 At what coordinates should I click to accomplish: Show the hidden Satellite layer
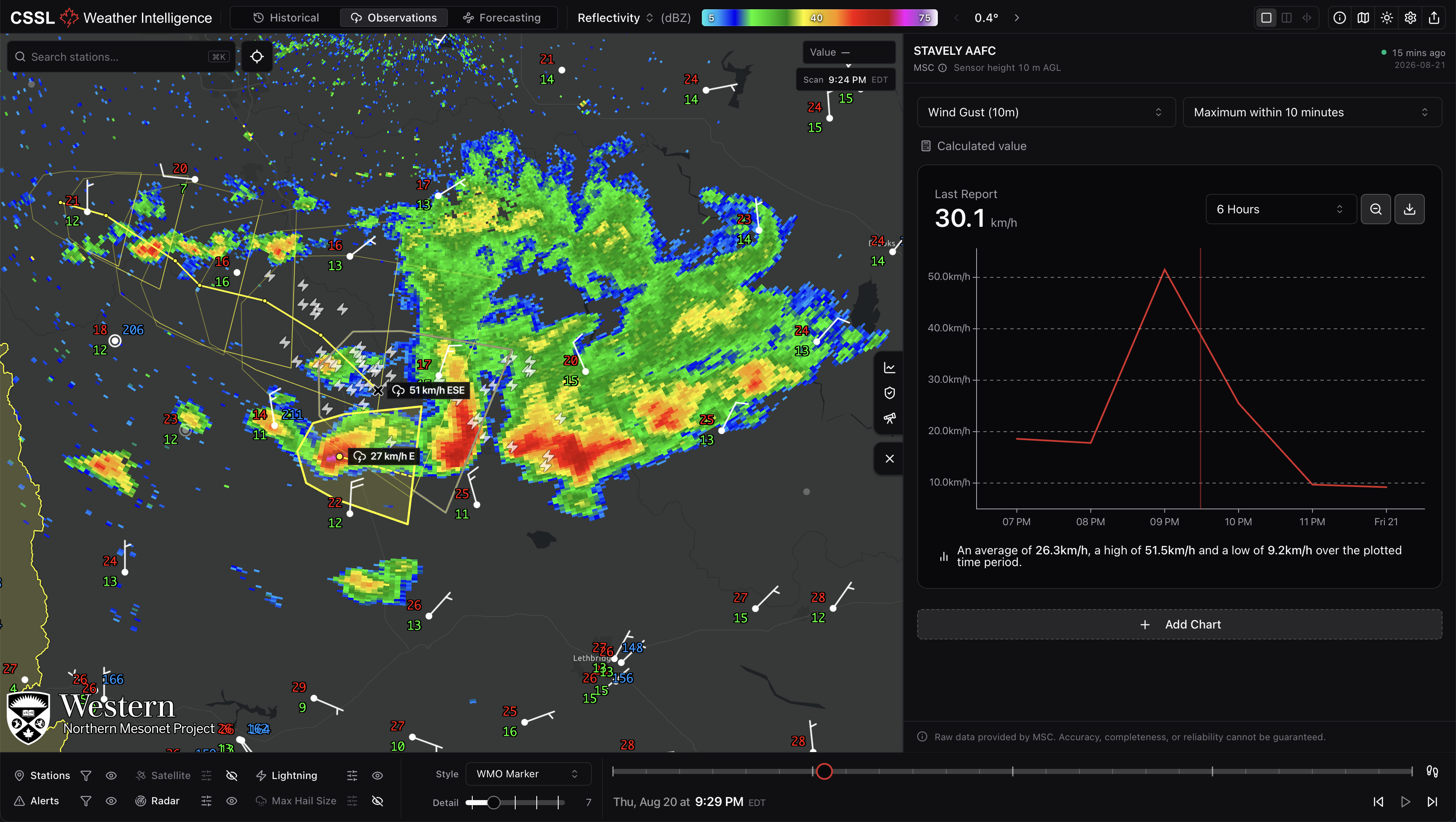(232, 776)
